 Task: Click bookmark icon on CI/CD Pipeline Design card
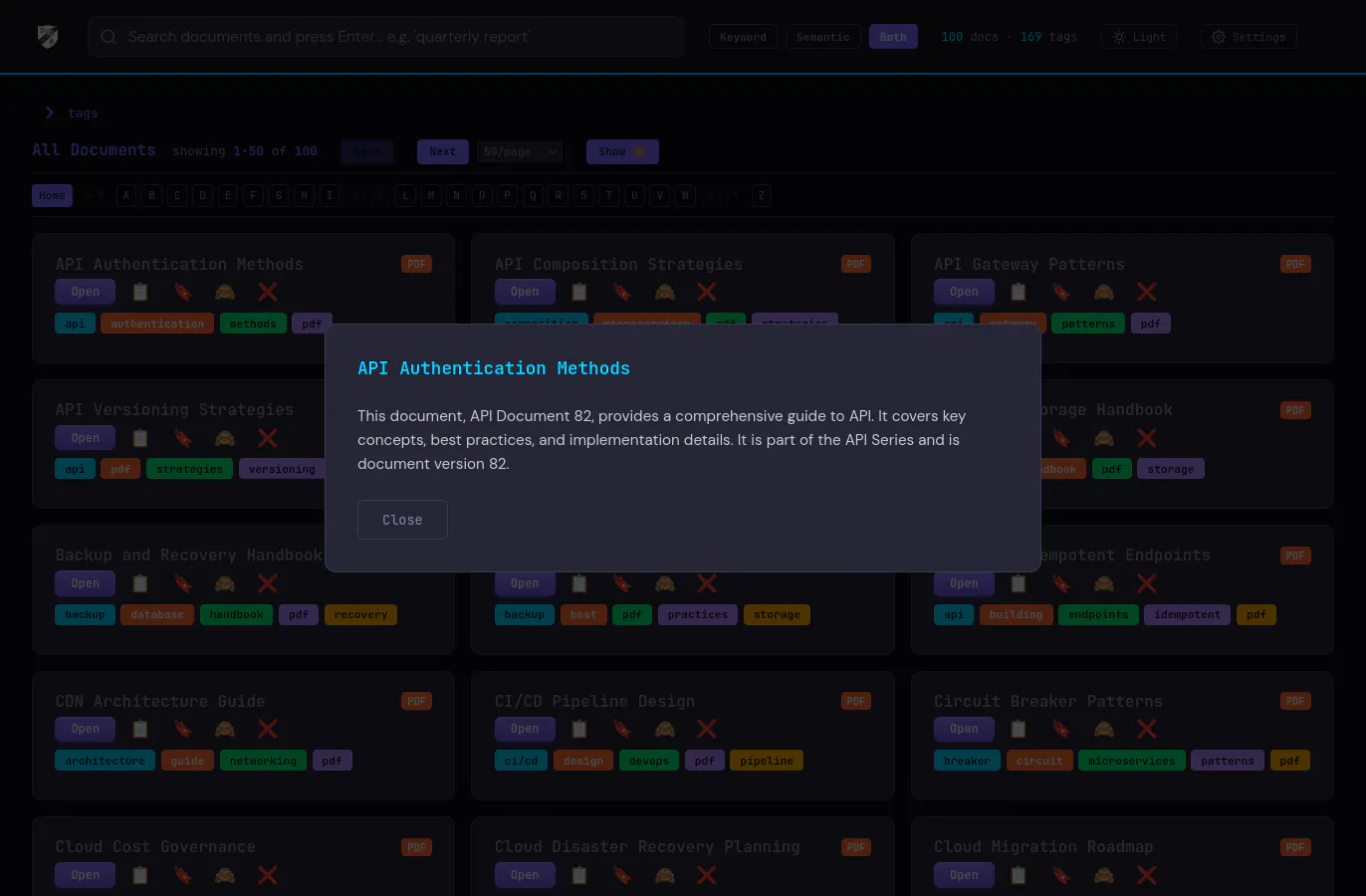622,729
